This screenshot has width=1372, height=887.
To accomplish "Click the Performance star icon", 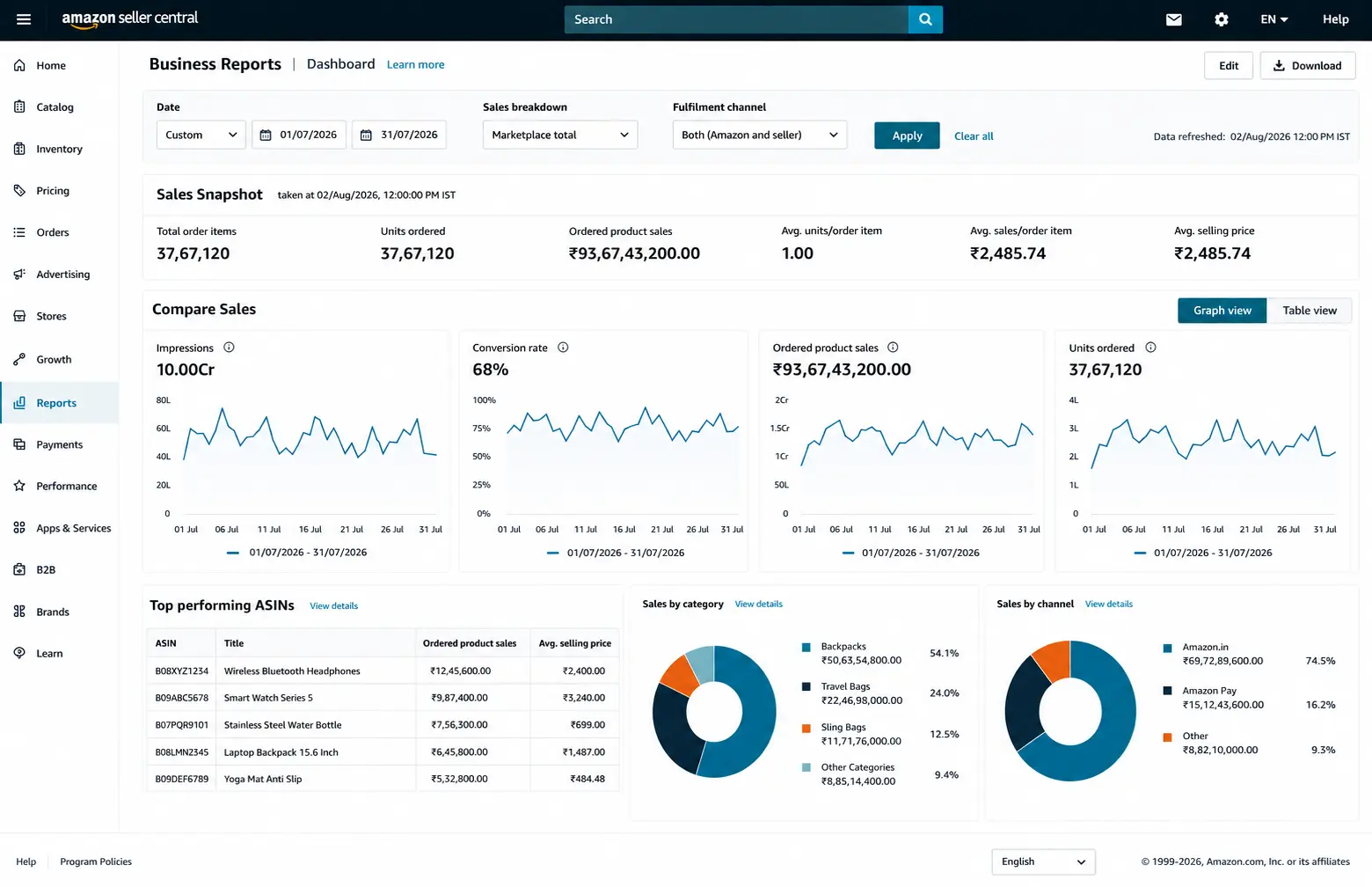I will coord(19,486).
